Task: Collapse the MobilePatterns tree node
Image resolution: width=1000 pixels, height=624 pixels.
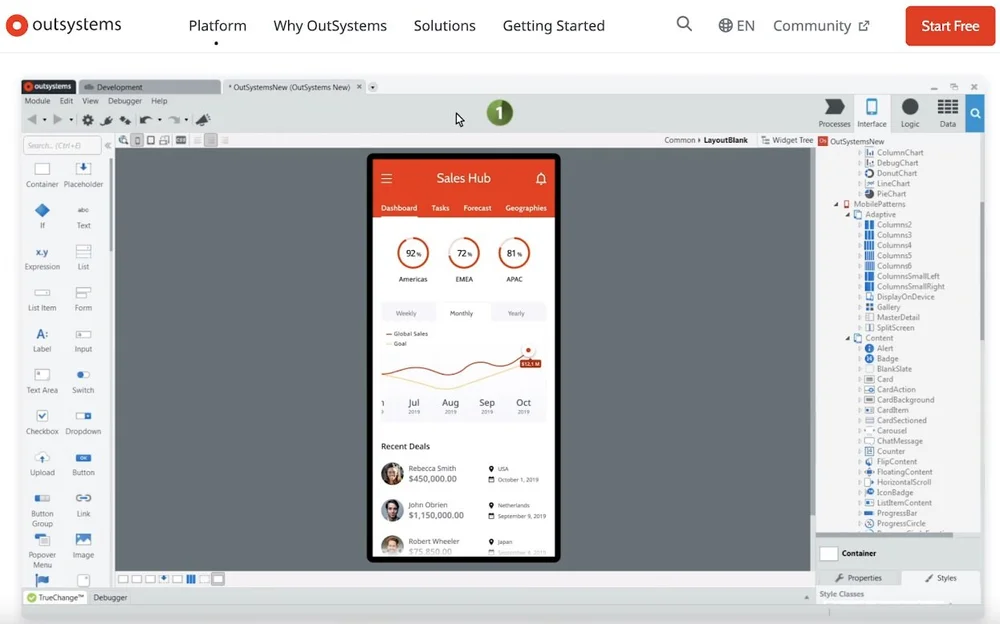Action: pyautogui.click(x=836, y=204)
